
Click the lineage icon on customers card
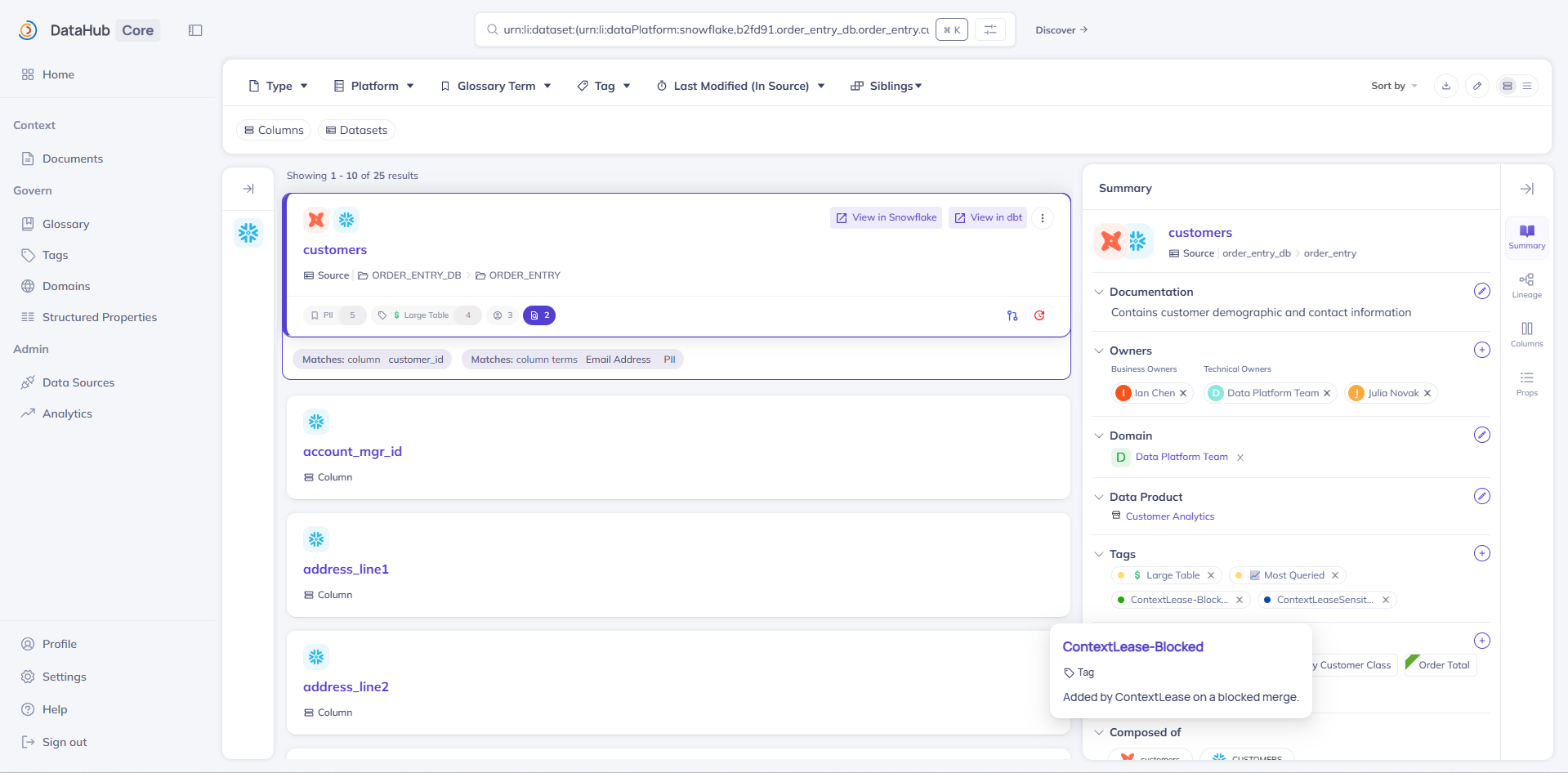(x=1012, y=315)
